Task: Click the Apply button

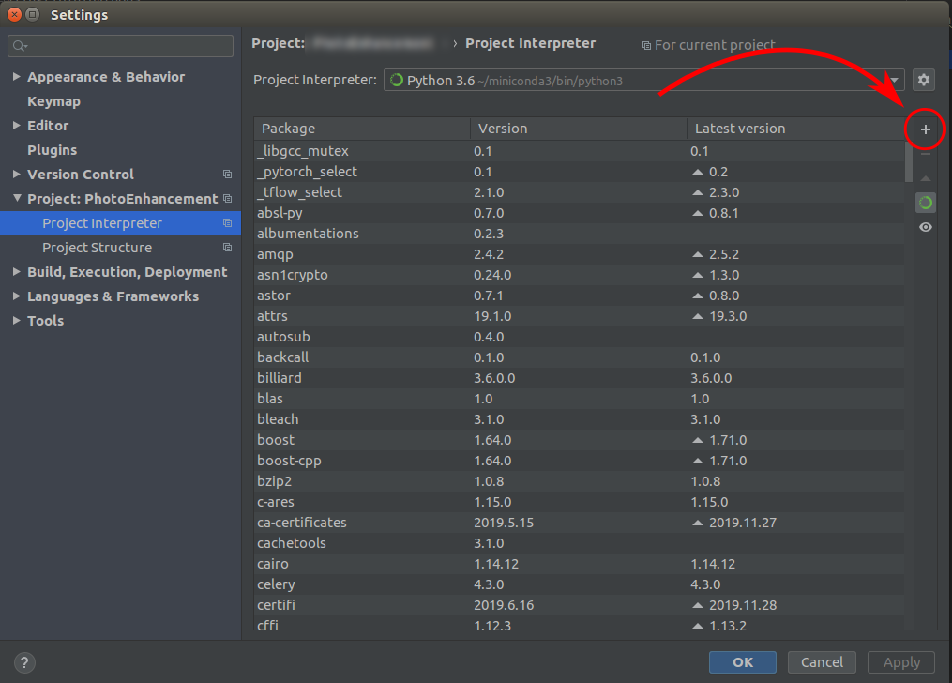Action: point(902,662)
